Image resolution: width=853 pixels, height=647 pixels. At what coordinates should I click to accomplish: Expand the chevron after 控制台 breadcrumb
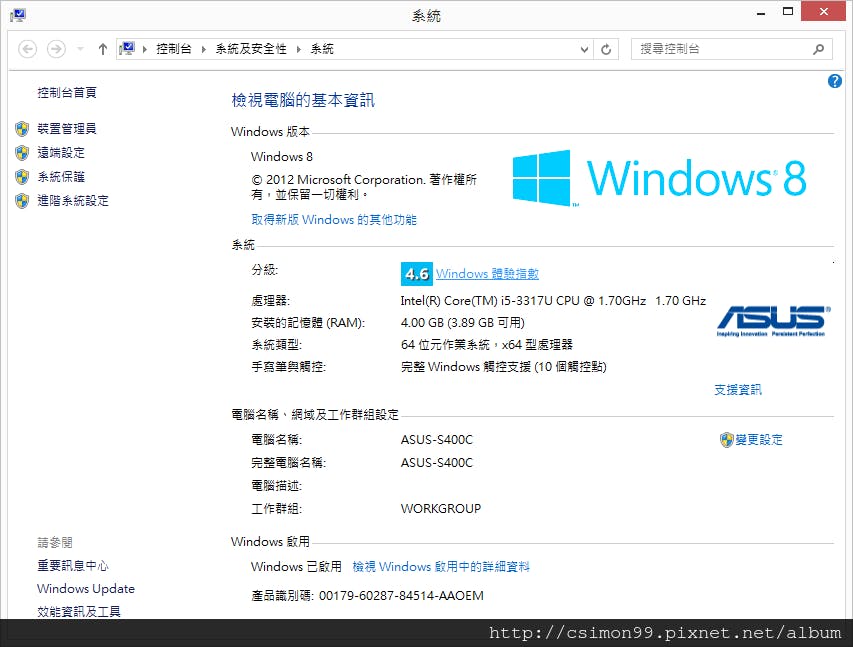tap(203, 50)
